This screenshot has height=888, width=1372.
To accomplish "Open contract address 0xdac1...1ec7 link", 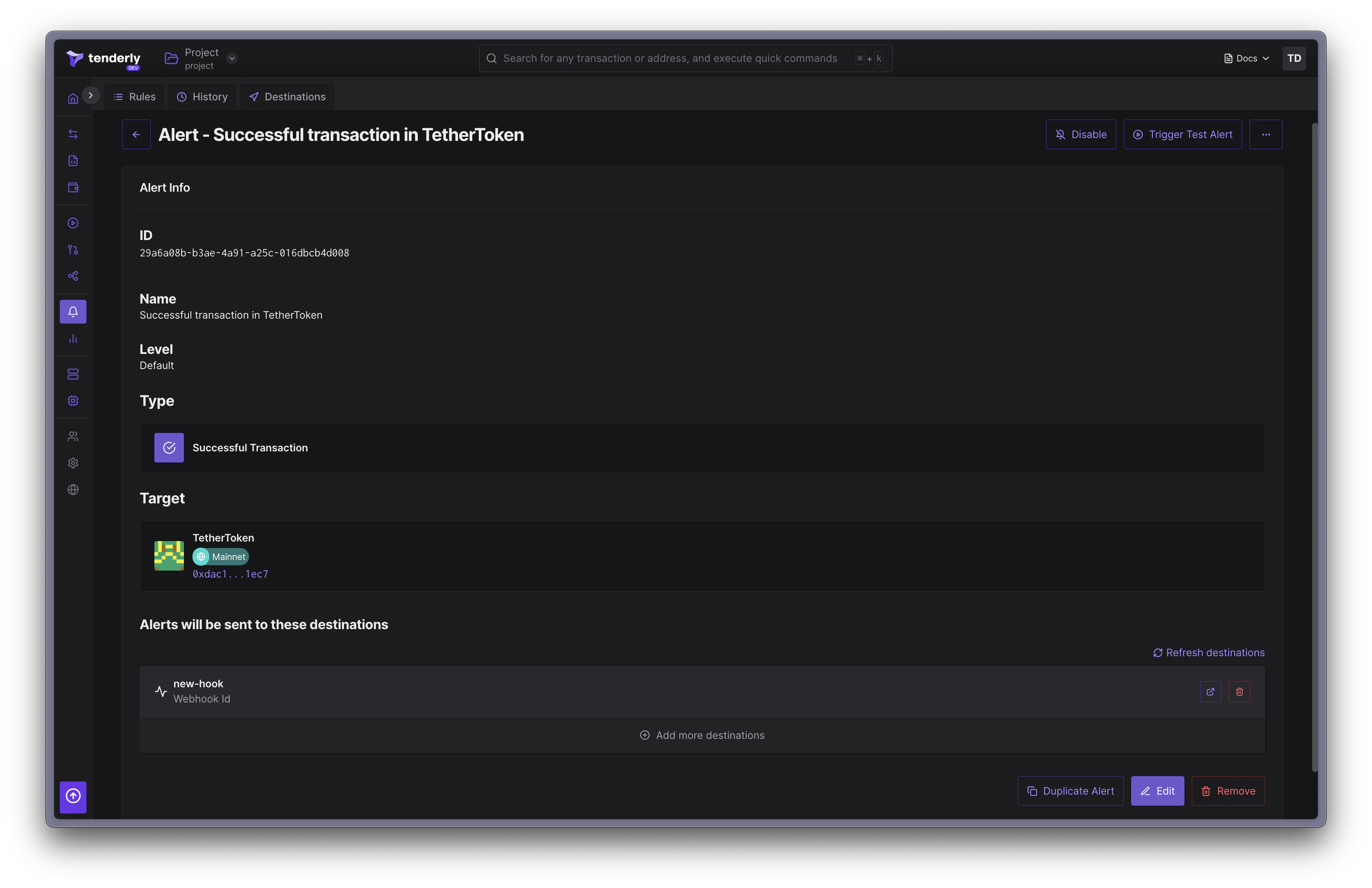I will pyautogui.click(x=231, y=574).
